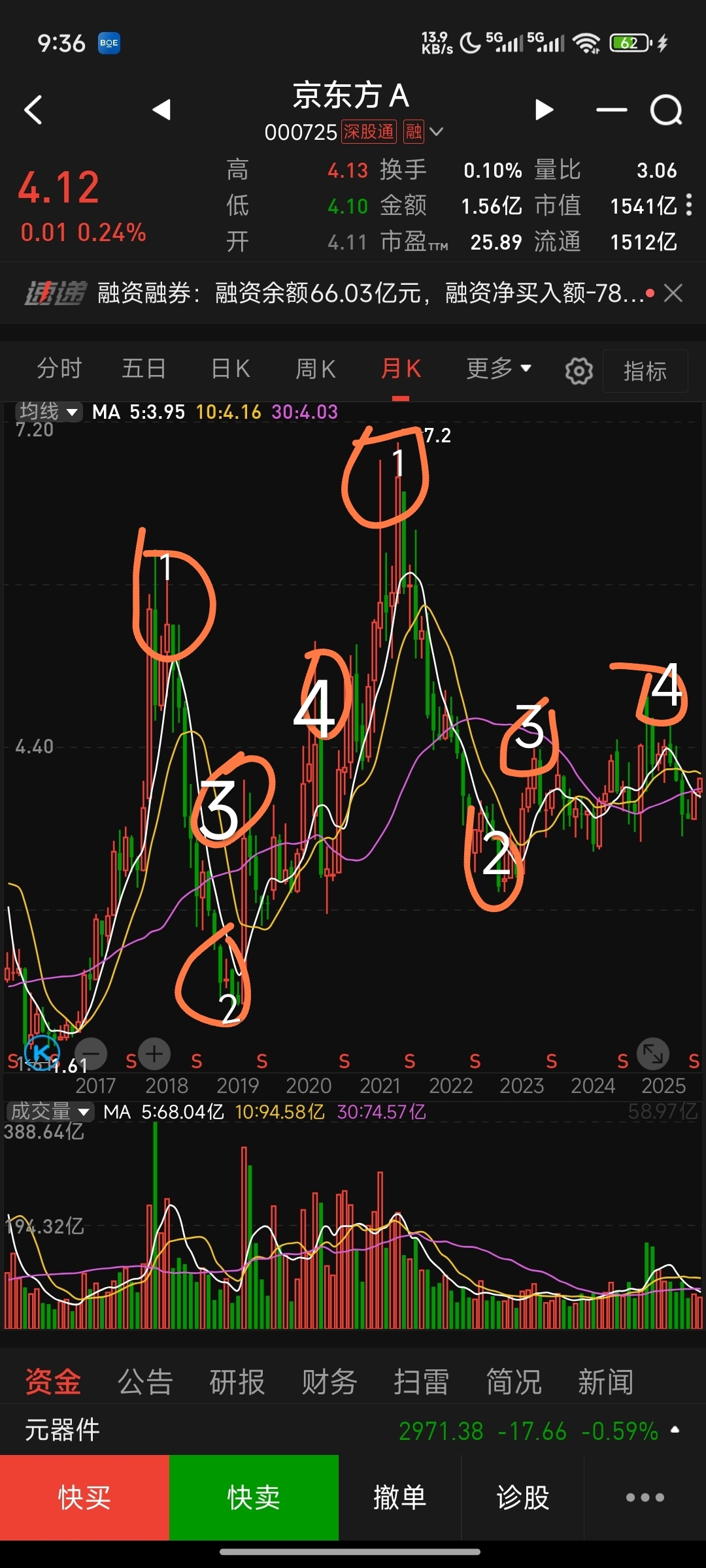Close the 融资融券 news banner
The image size is (706, 1568).
(673, 293)
